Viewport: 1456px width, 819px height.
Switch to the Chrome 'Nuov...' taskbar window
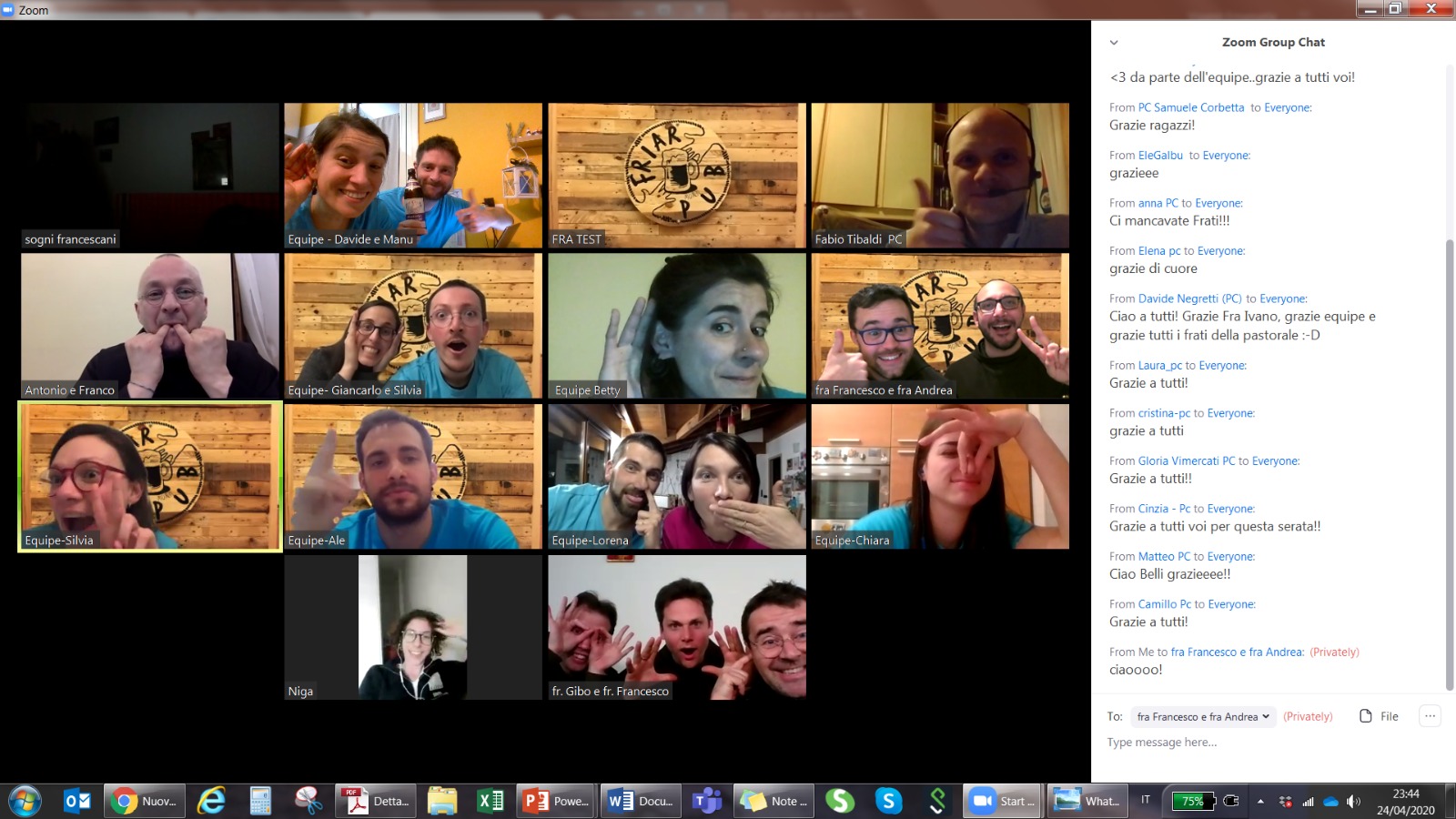146,801
